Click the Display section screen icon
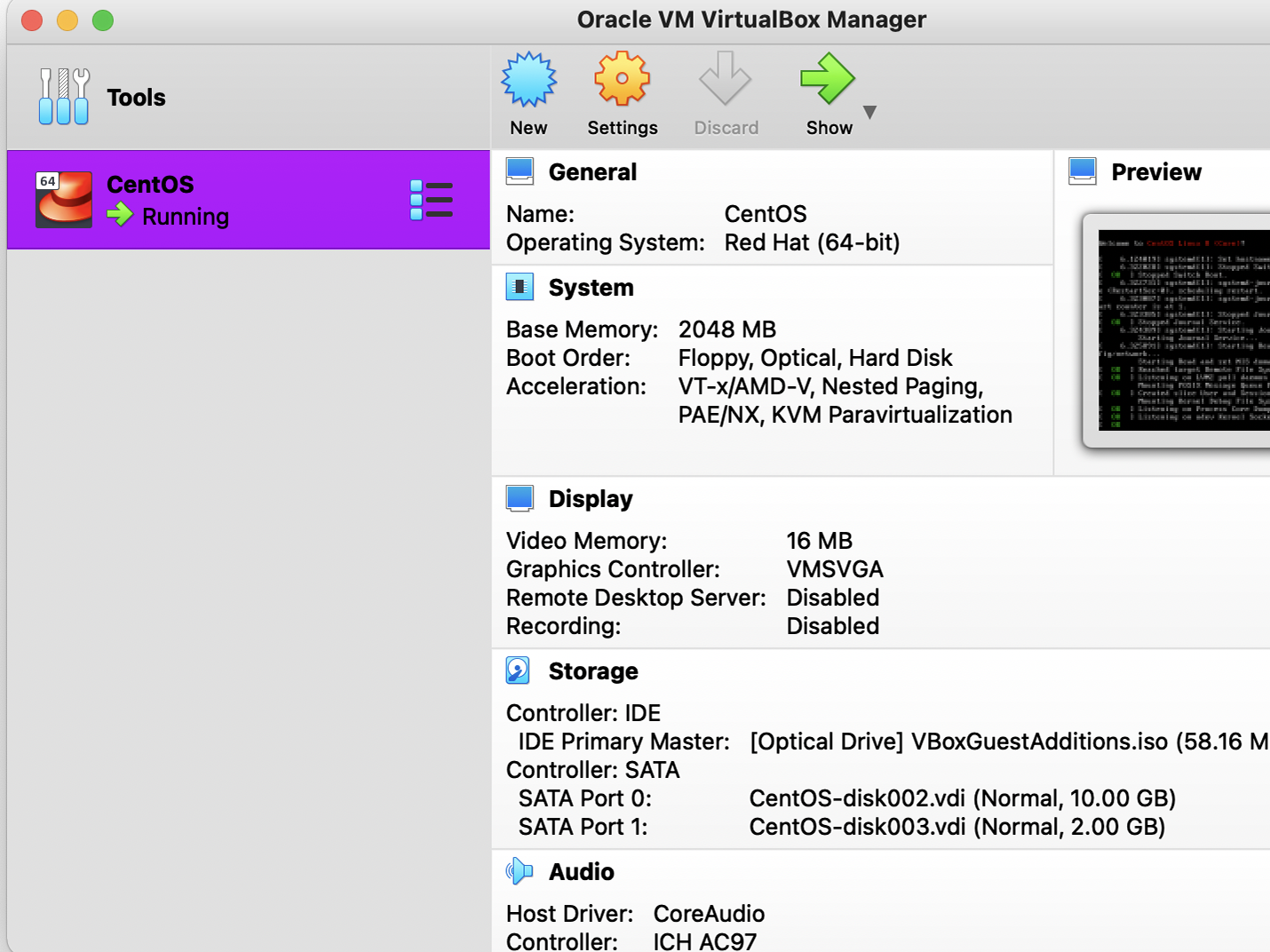The height and width of the screenshot is (952, 1270). [x=520, y=498]
